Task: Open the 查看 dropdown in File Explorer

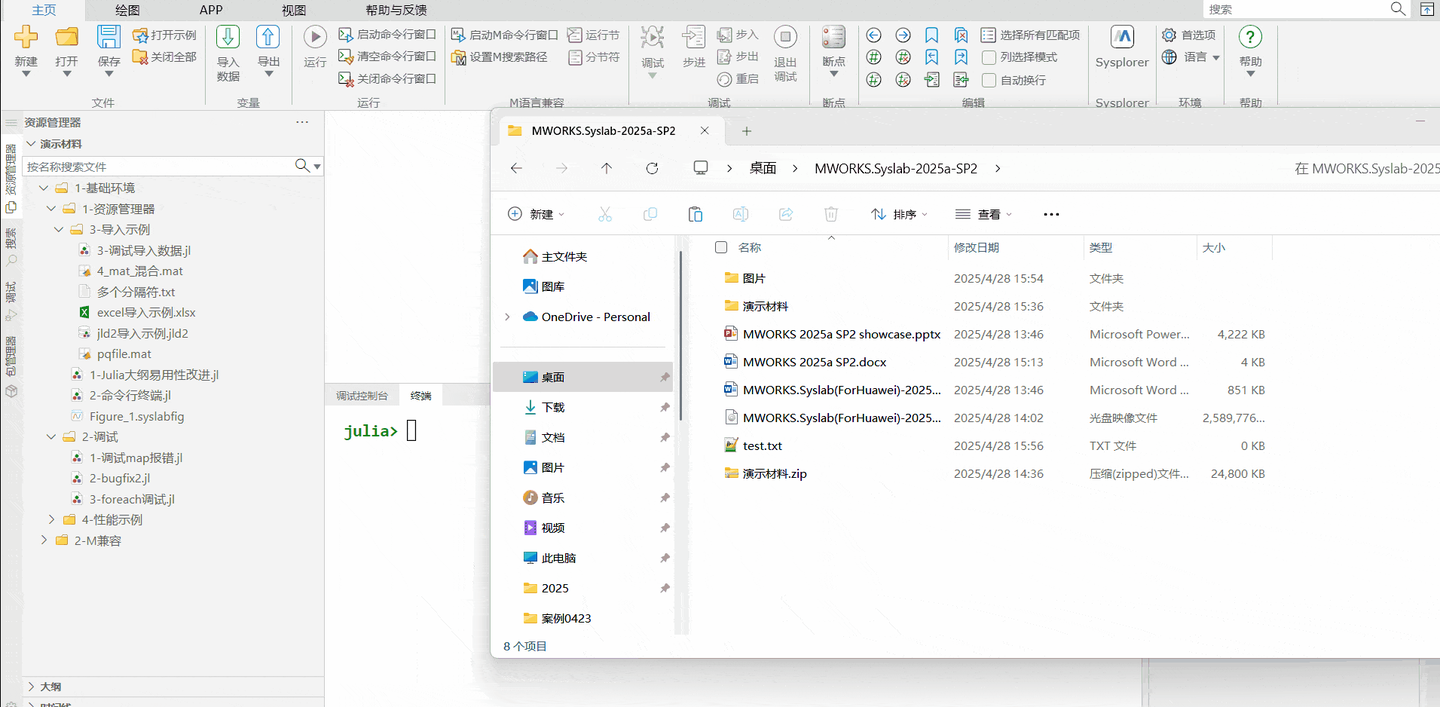Action: click(984, 214)
